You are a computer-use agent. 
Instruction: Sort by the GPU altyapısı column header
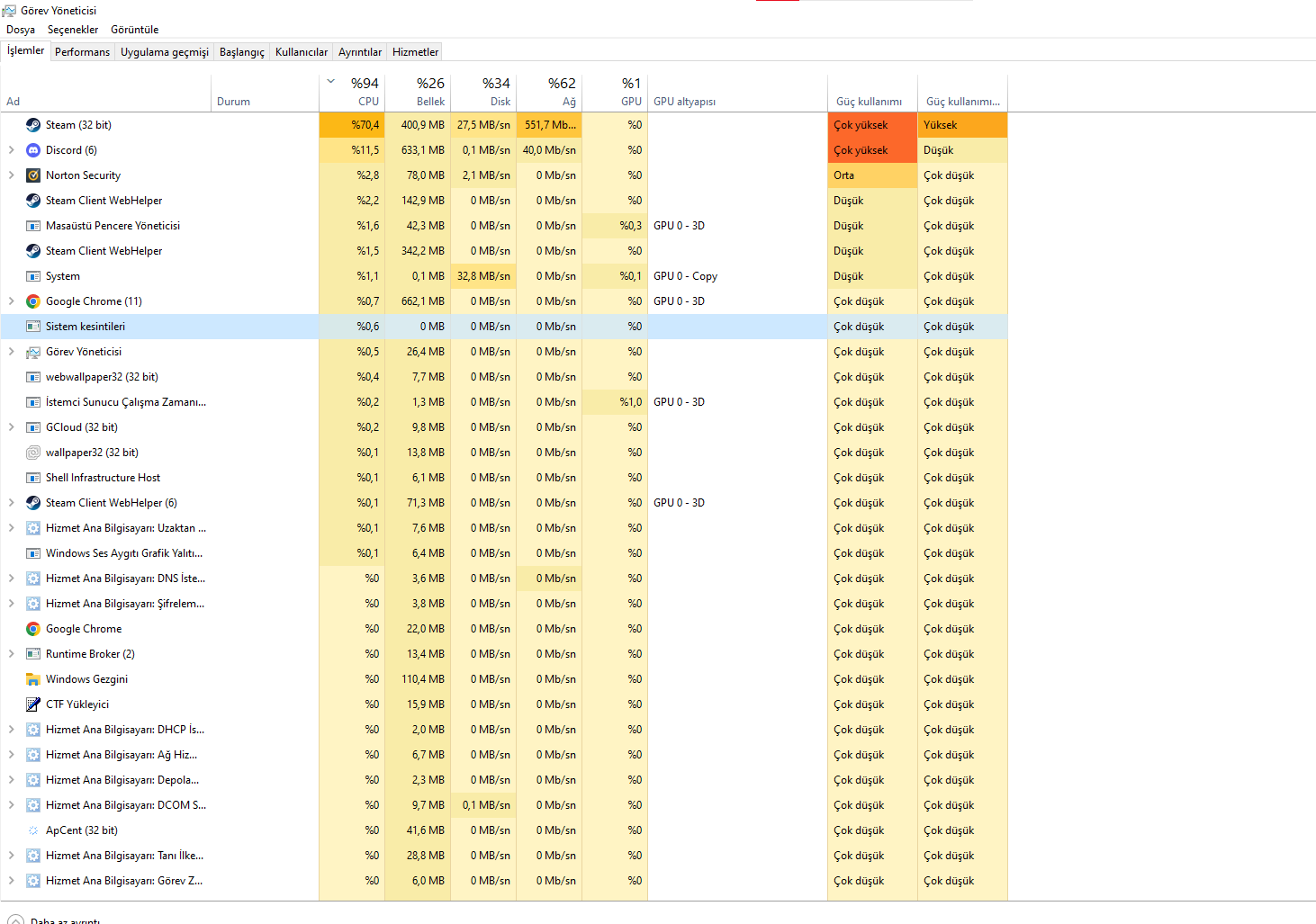pyautogui.click(x=738, y=93)
